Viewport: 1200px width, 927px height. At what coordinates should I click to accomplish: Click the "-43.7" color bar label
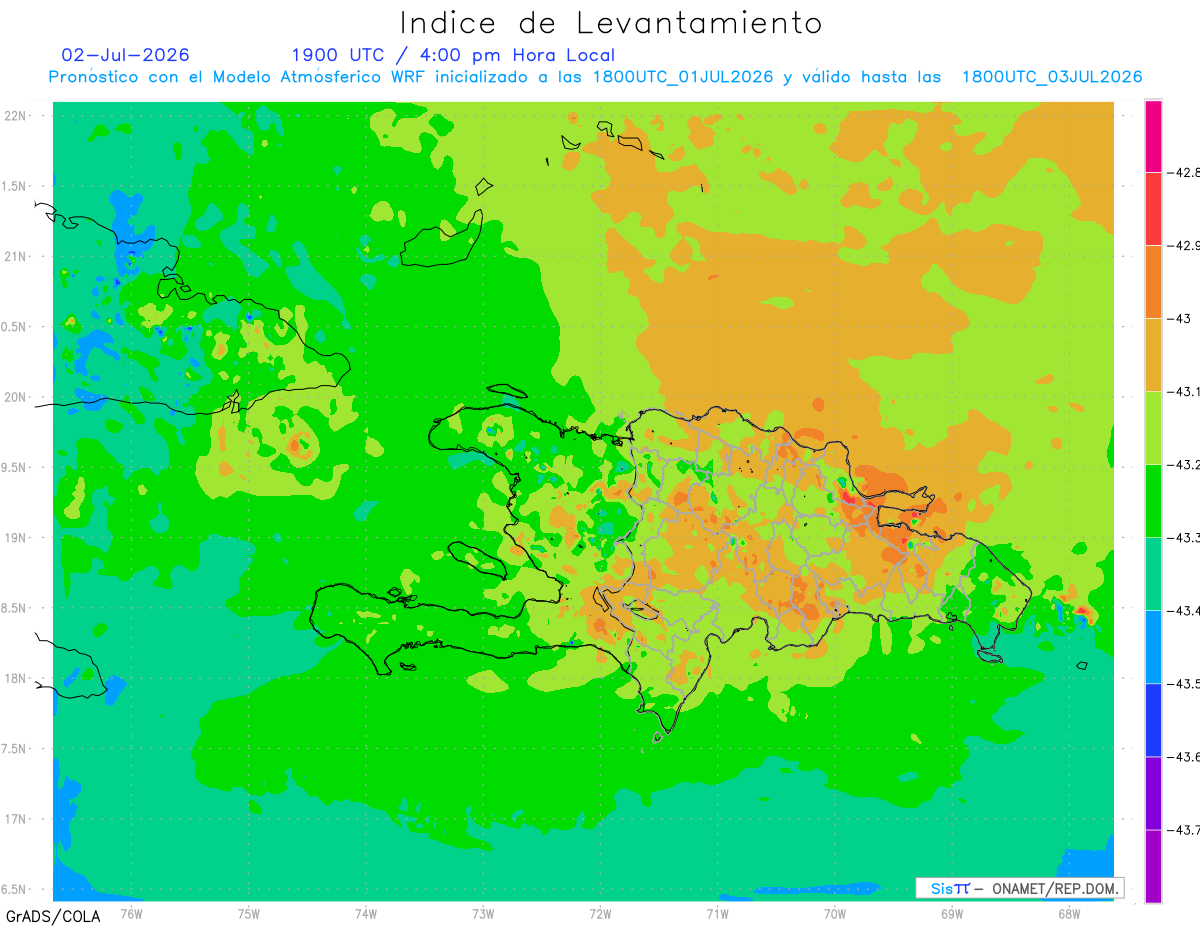pyautogui.click(x=1185, y=829)
